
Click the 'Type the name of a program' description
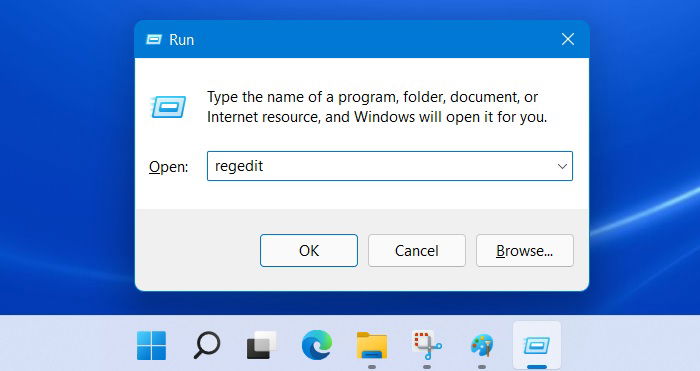click(x=377, y=107)
